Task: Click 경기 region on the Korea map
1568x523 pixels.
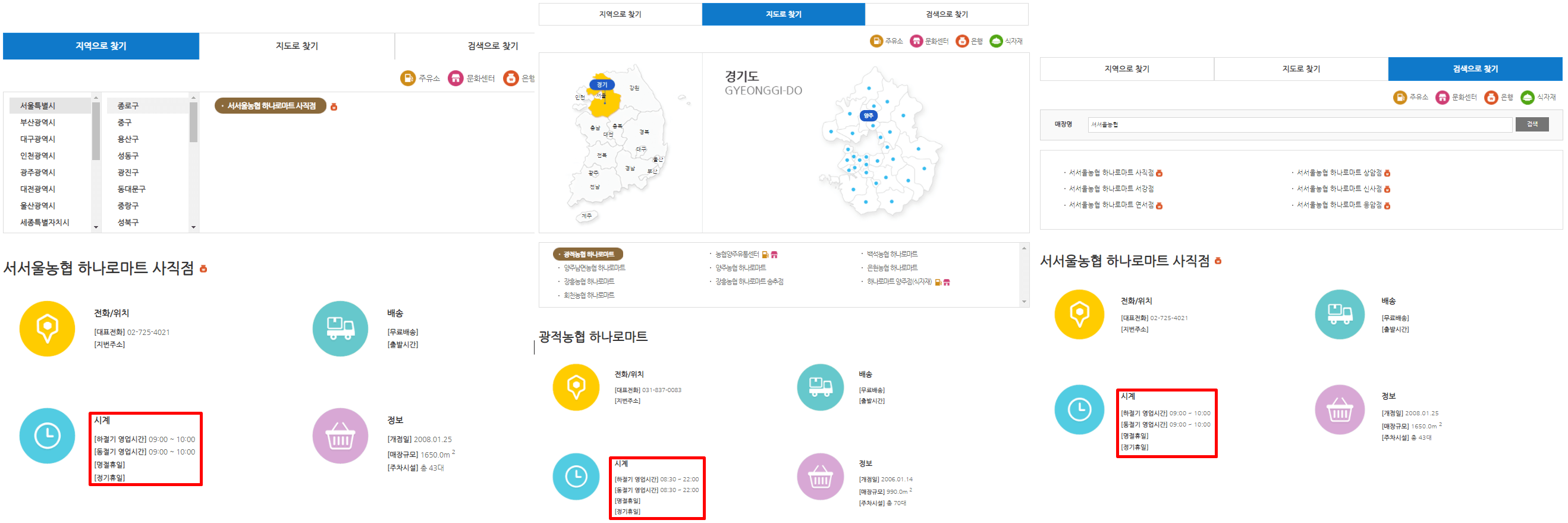Action: pyautogui.click(x=601, y=84)
